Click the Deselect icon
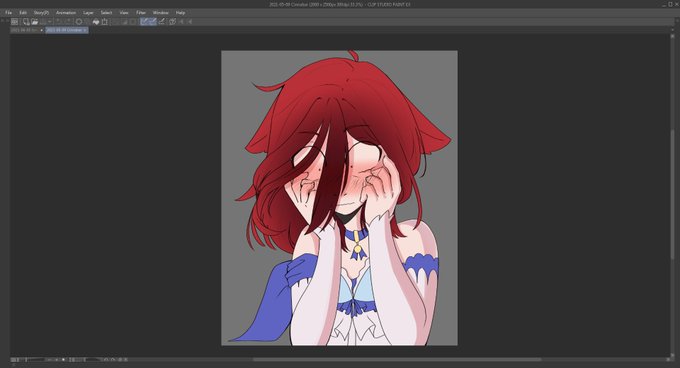 pyautogui.click(x=115, y=22)
